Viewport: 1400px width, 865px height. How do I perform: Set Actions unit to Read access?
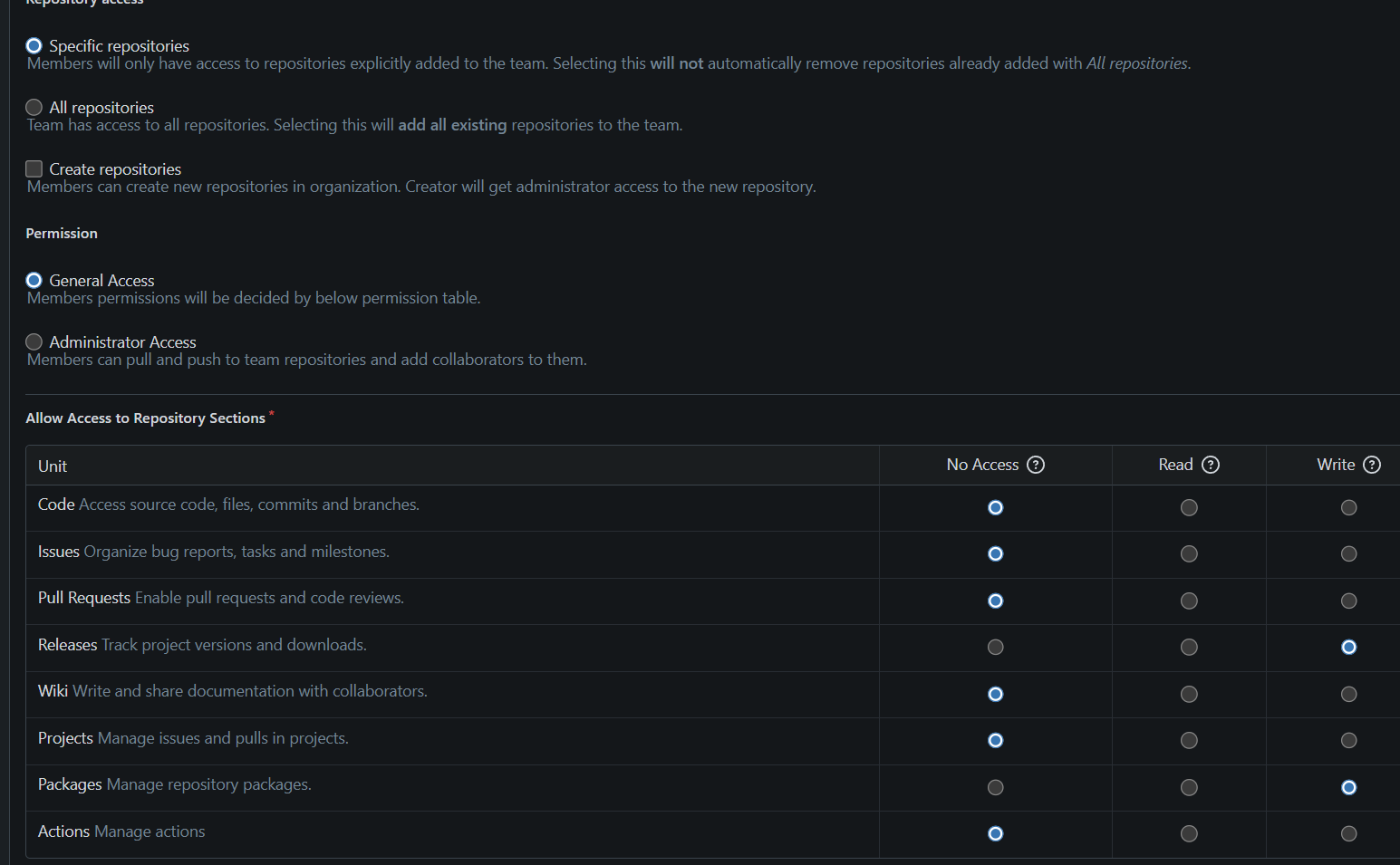coord(1189,834)
